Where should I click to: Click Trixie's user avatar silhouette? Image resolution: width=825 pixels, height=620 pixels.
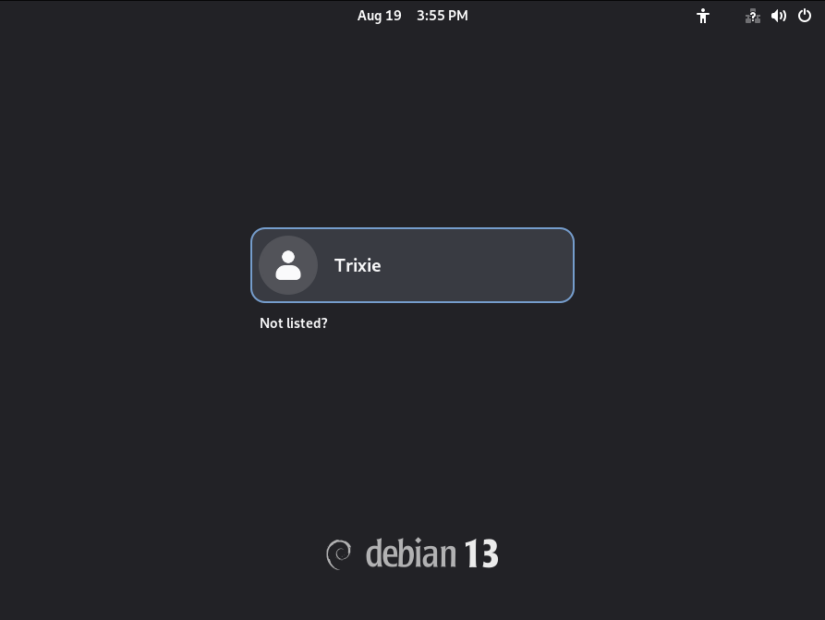tap(288, 265)
